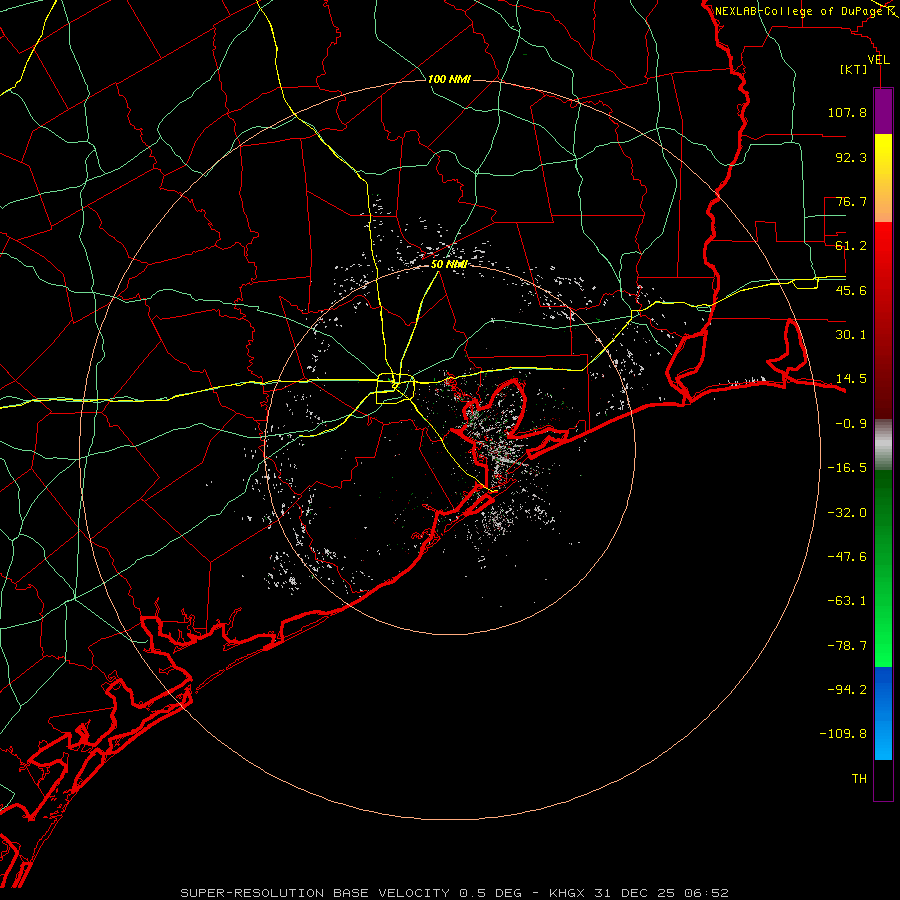Viewport: 900px width, 900px height.
Task: Click the purple segment of the velocity color bar
Action: [x=883, y=111]
